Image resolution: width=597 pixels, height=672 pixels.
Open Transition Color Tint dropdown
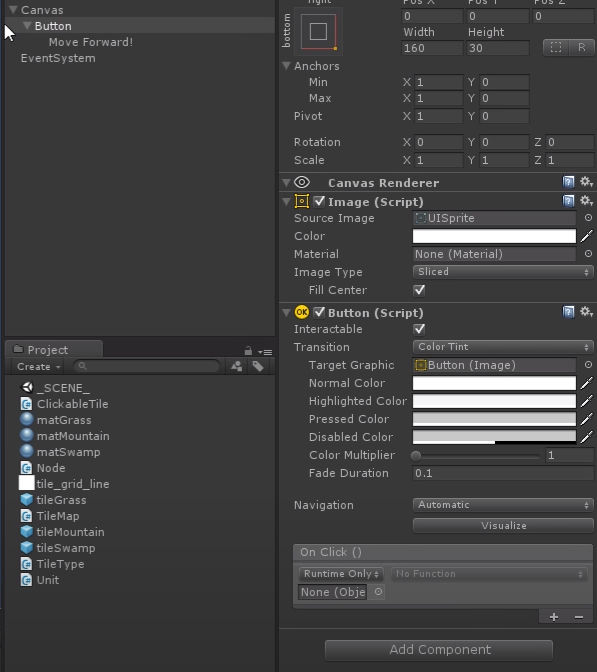(503, 347)
